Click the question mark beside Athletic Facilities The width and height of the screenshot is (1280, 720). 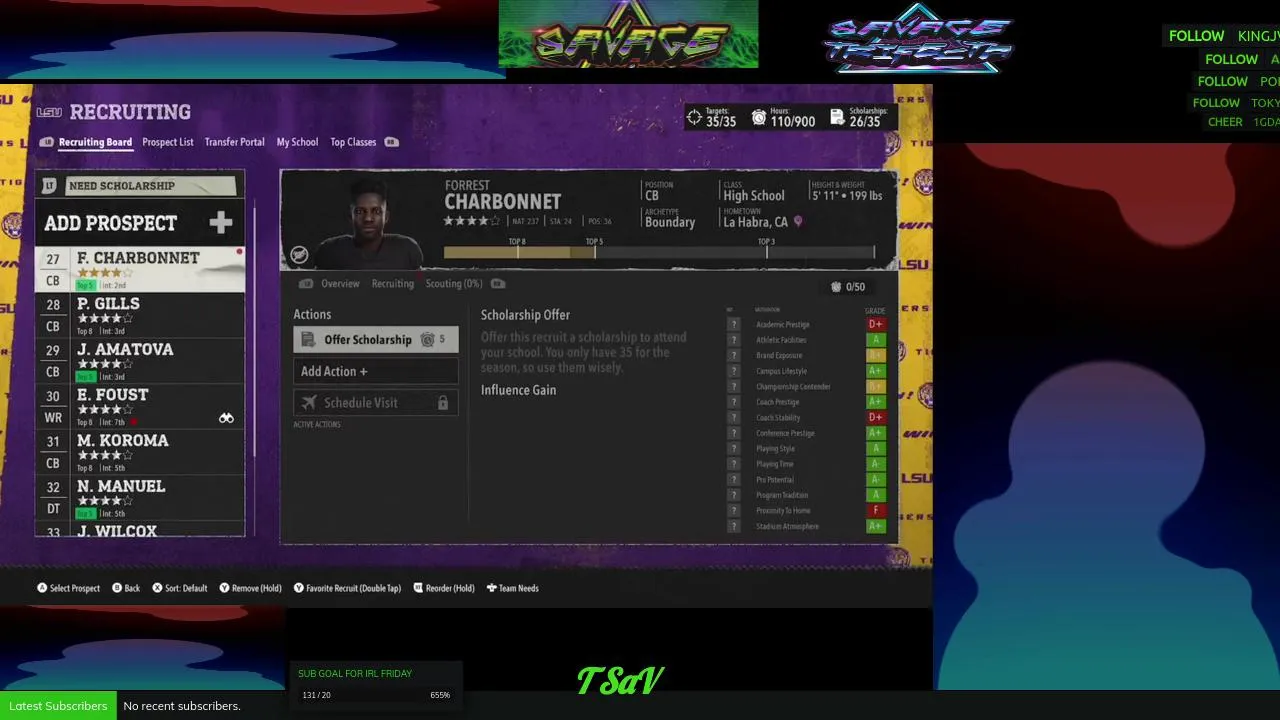733,340
